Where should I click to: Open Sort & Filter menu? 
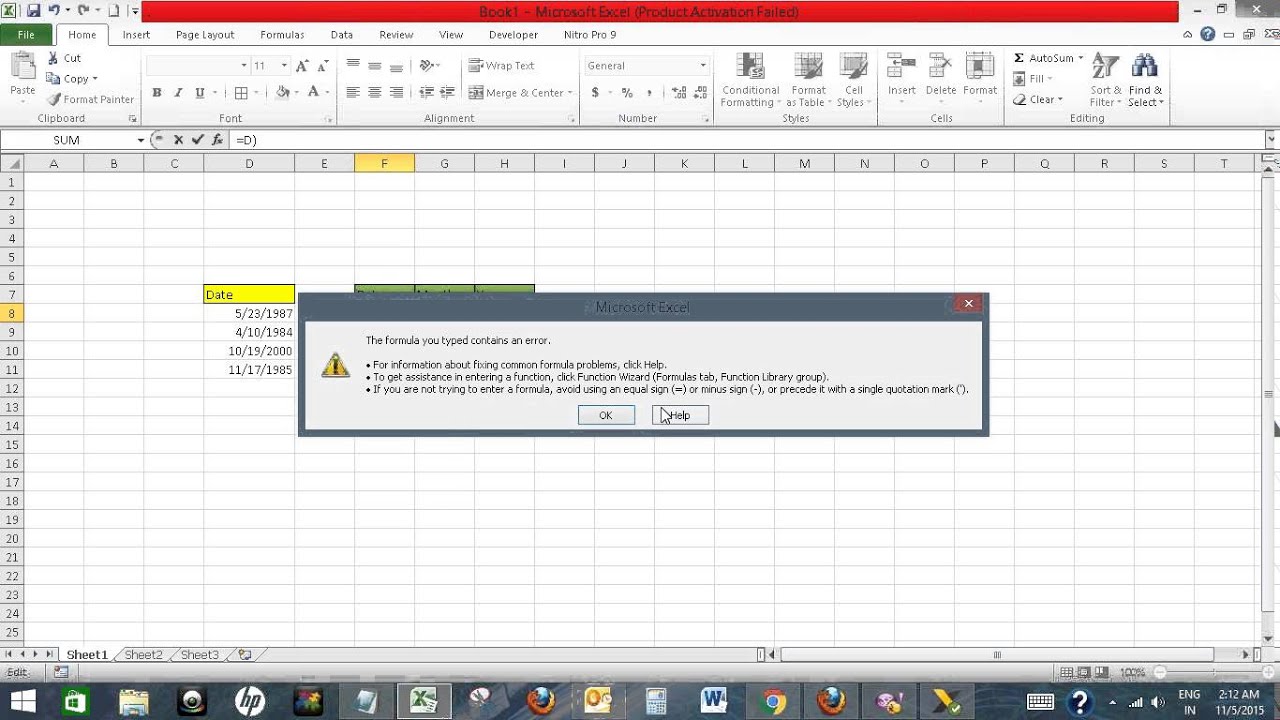(x=1106, y=80)
